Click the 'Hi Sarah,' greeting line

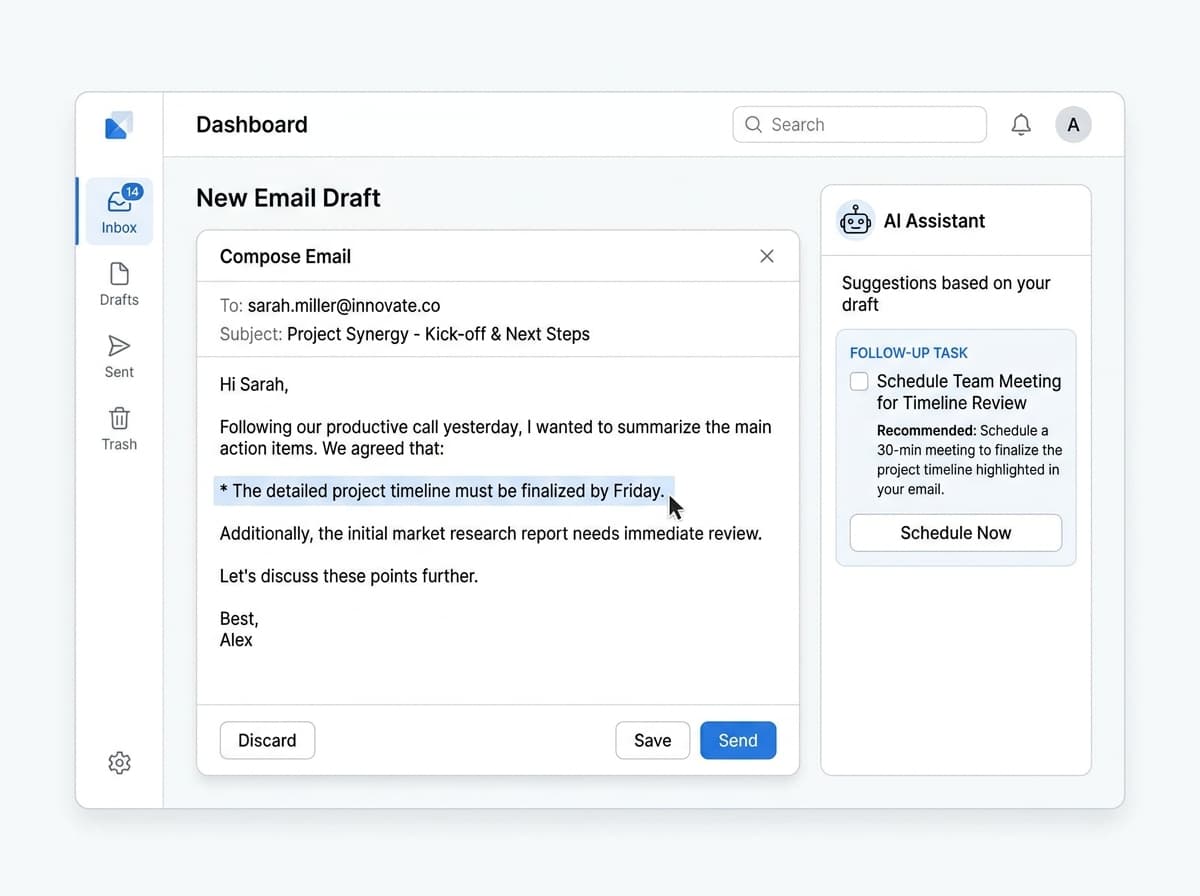click(254, 385)
